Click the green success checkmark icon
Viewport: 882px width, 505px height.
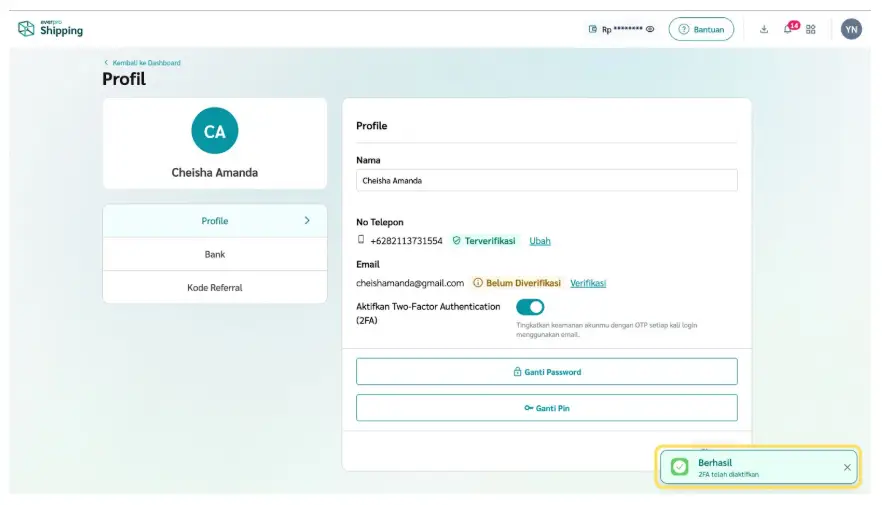pos(680,467)
